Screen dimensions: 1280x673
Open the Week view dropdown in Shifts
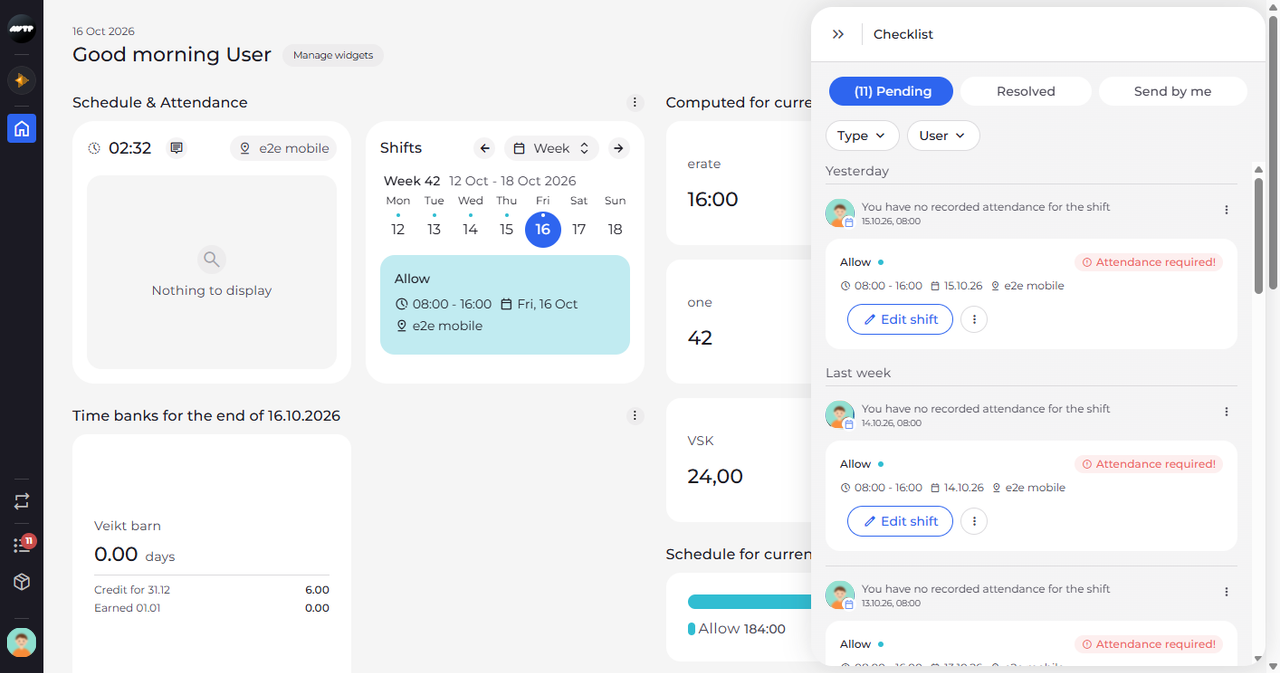(552, 148)
